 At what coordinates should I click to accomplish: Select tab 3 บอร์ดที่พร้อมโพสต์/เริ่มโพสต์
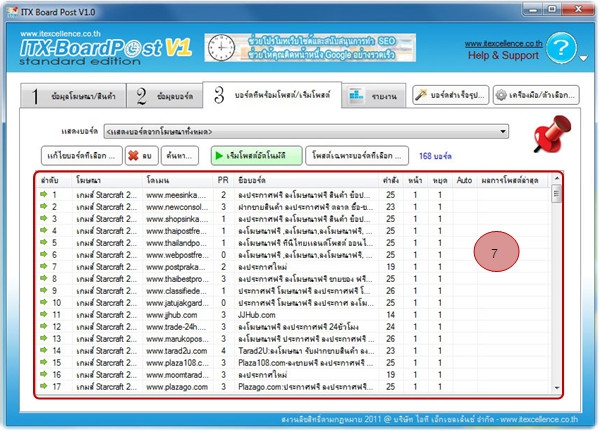tap(272, 95)
